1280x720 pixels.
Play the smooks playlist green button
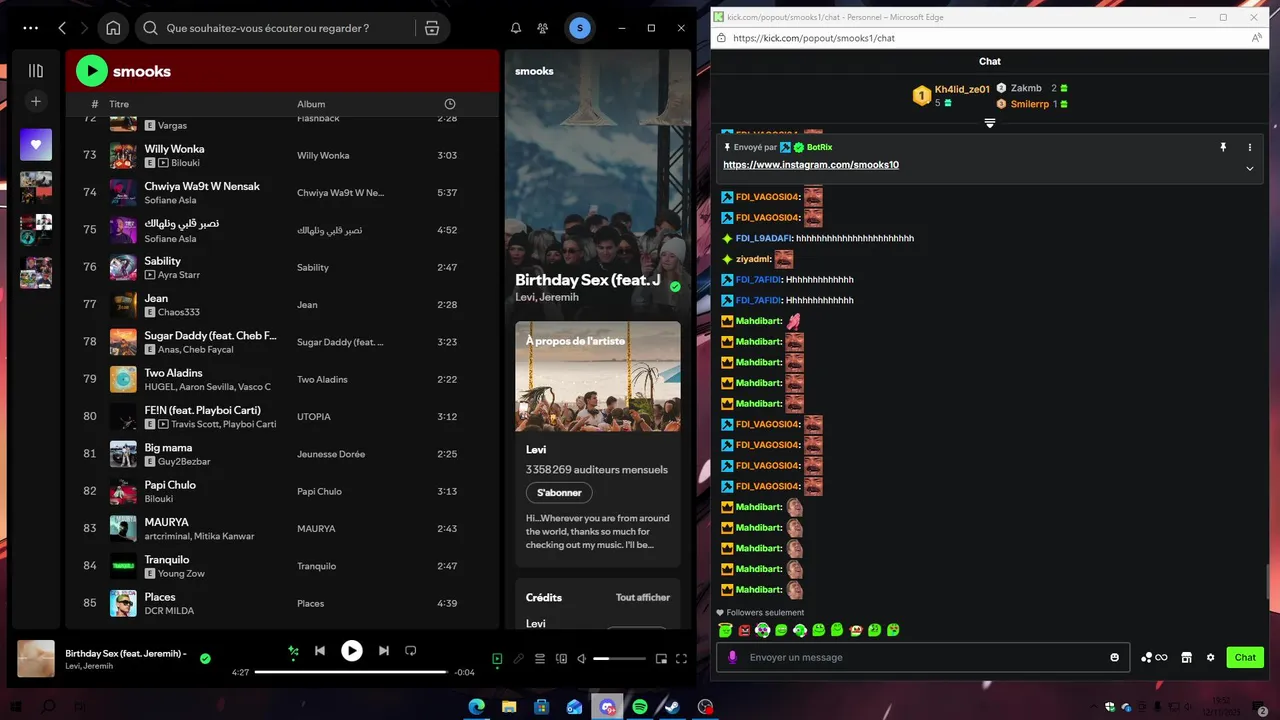pos(92,70)
